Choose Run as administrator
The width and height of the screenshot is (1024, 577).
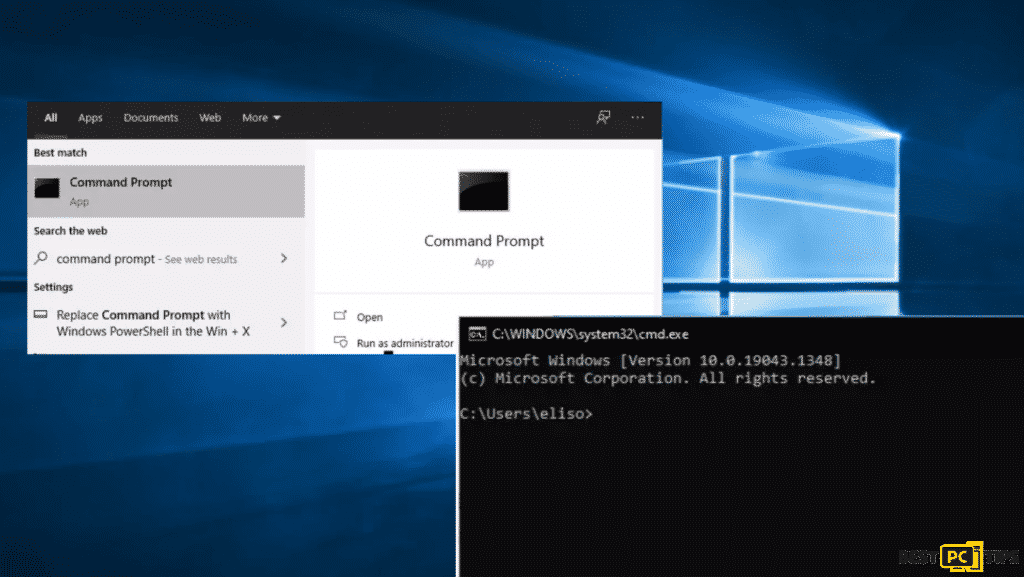405,343
